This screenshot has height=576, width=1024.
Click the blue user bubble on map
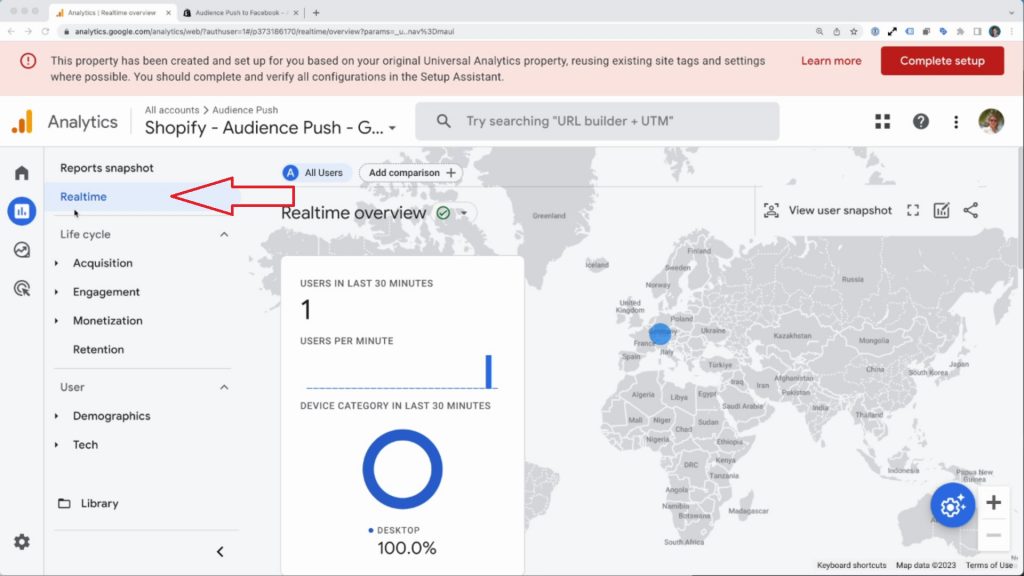coord(660,334)
